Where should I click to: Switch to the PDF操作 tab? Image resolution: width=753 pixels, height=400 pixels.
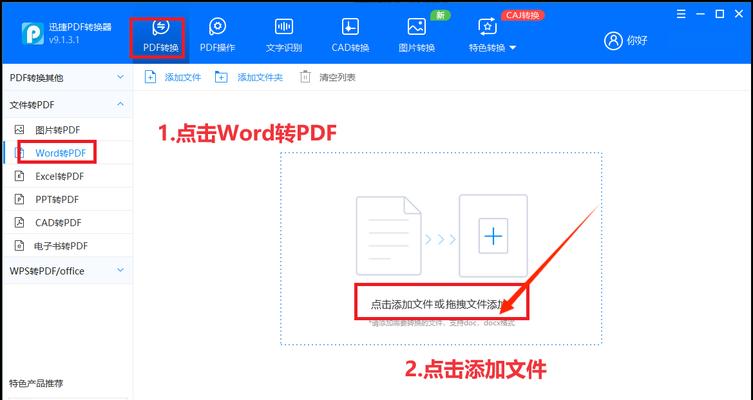(x=217, y=36)
